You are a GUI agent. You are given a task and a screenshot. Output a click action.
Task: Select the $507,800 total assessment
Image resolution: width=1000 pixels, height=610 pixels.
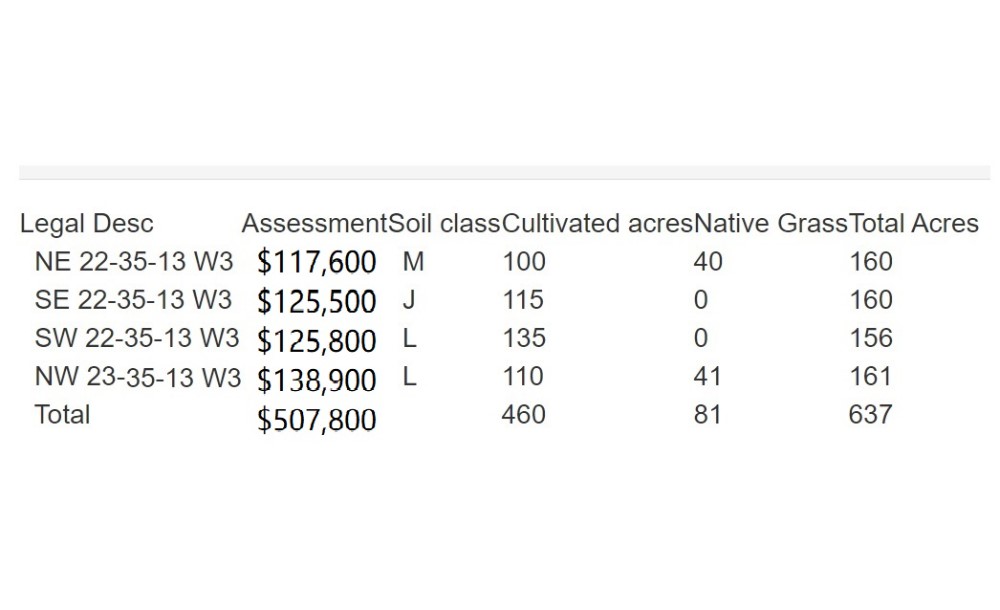[x=316, y=420]
